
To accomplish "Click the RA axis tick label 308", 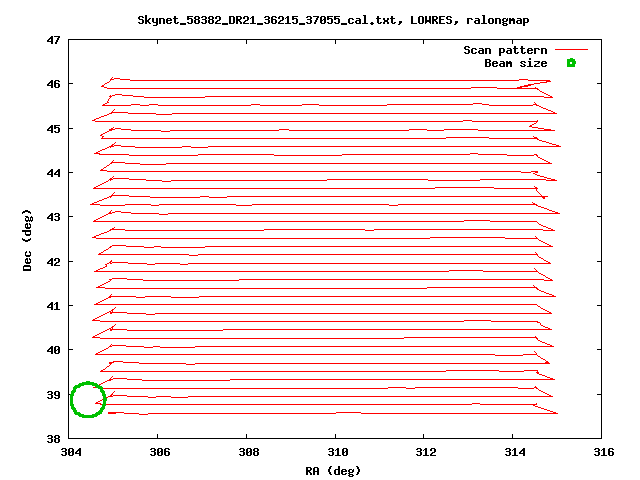I will point(249,452).
